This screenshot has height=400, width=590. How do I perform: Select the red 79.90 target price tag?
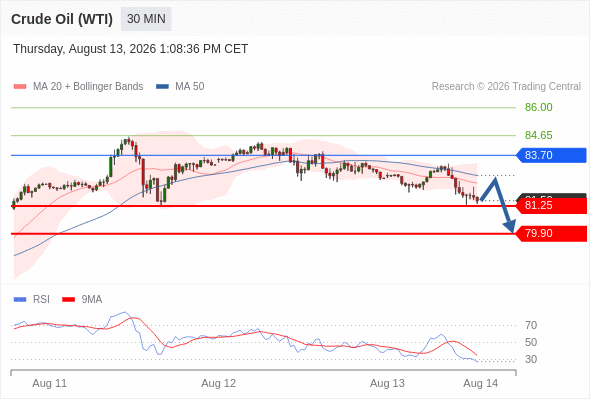pyautogui.click(x=551, y=233)
